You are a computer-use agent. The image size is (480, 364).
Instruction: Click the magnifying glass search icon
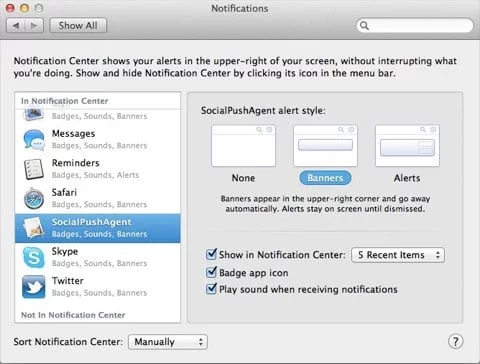364,26
